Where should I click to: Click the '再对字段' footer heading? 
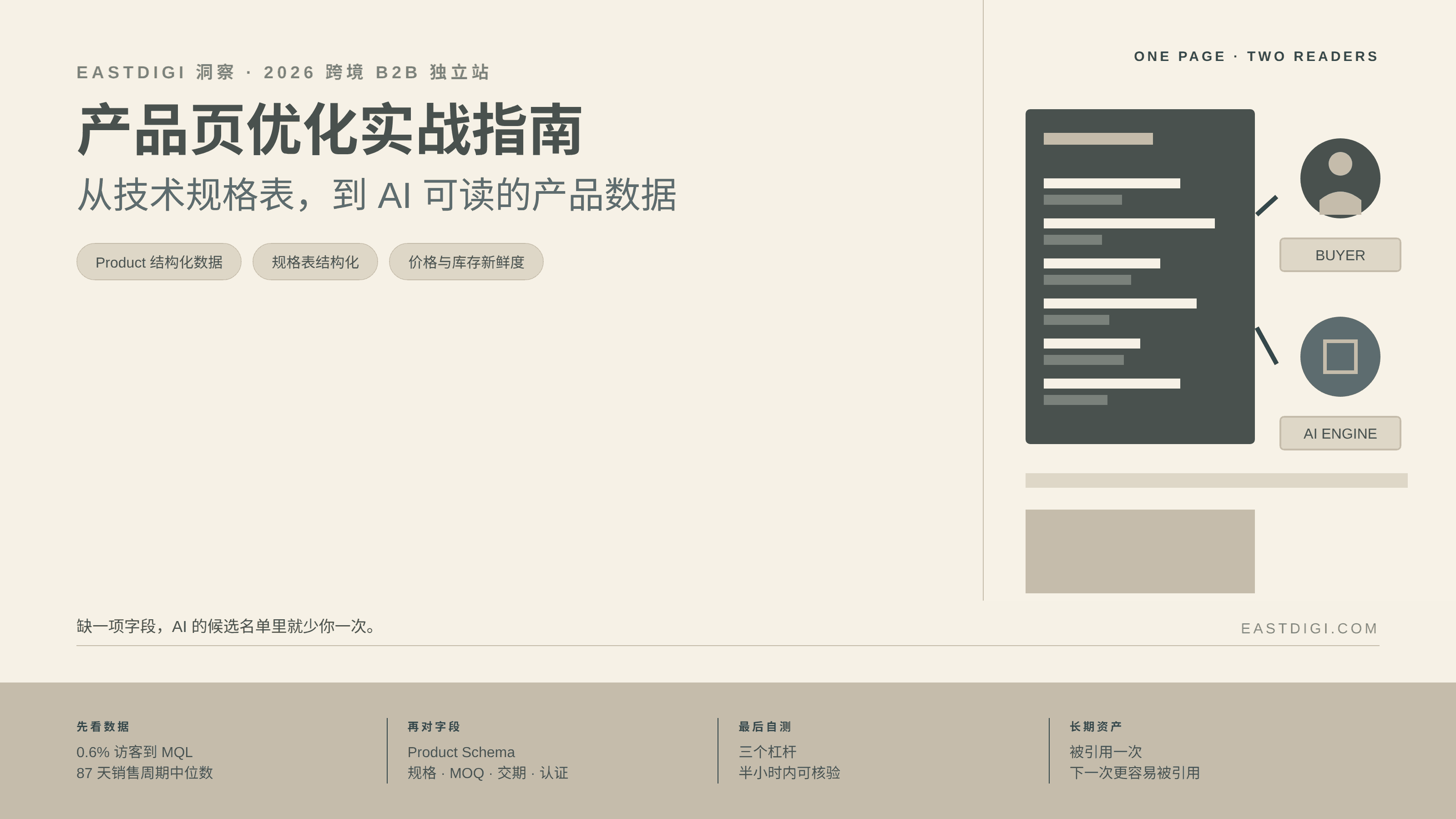tap(434, 726)
